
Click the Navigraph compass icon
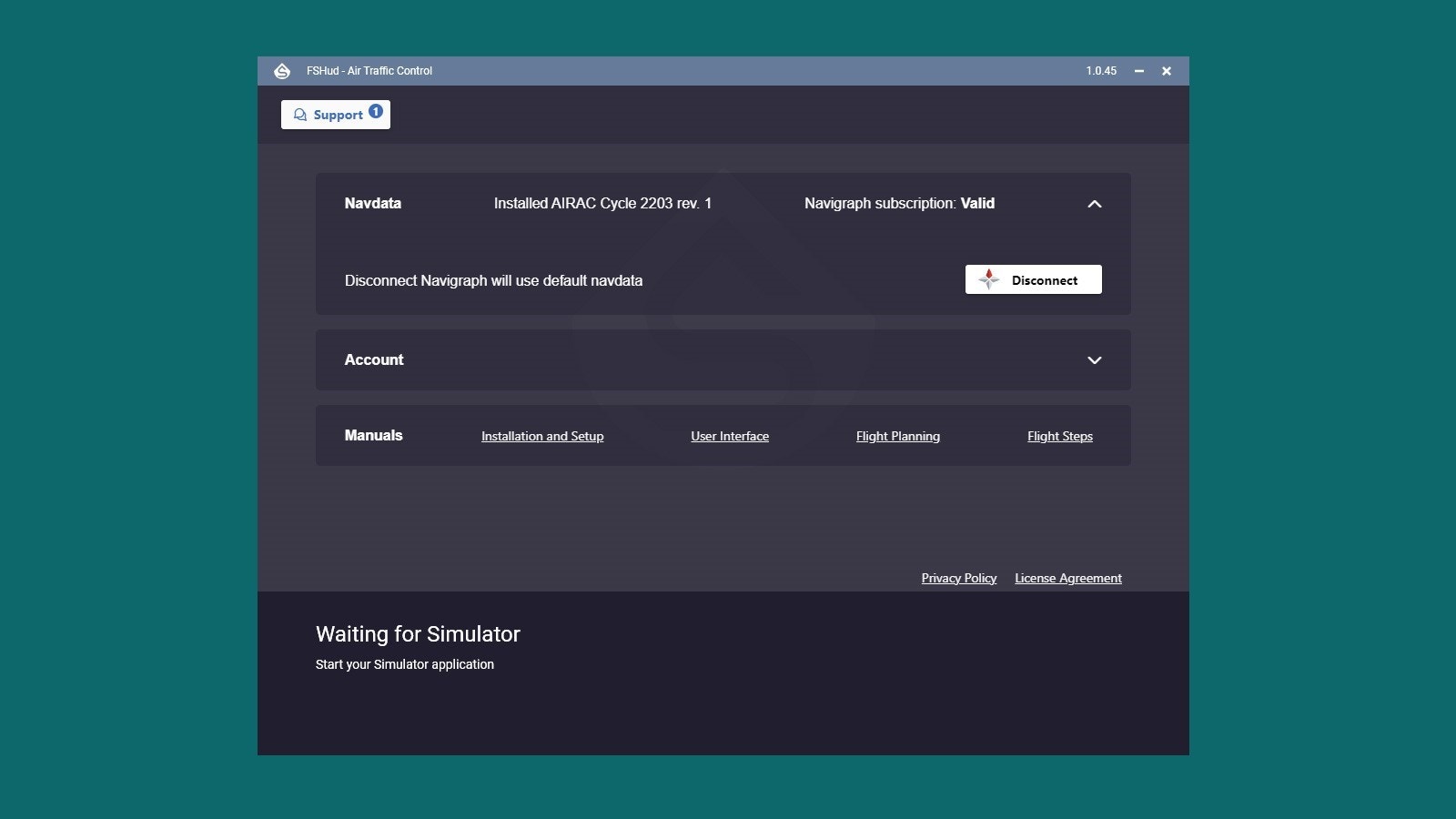[x=988, y=279]
